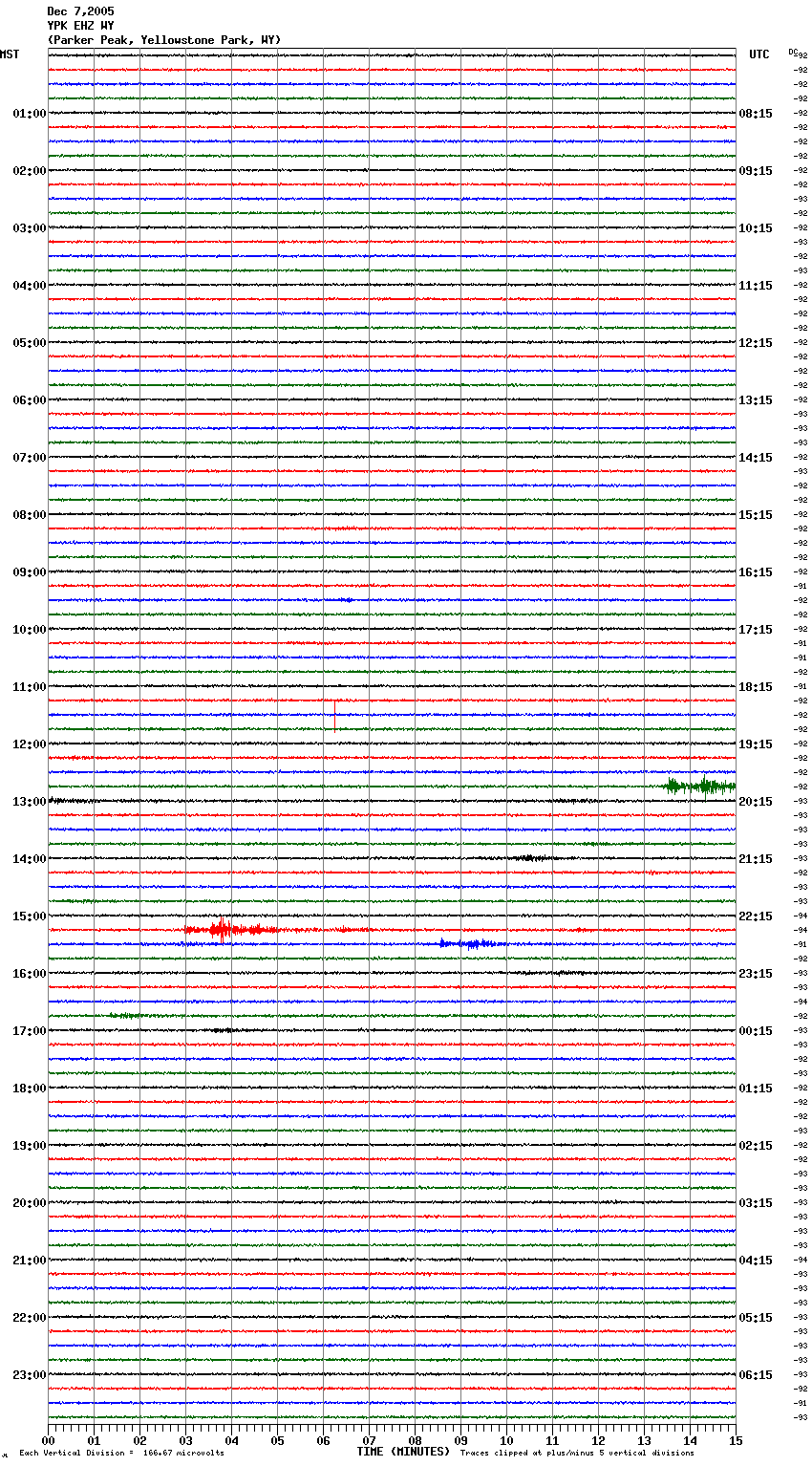Select the '20:00' MST time label
The height and width of the screenshot is (1466, 812).
[29, 1203]
